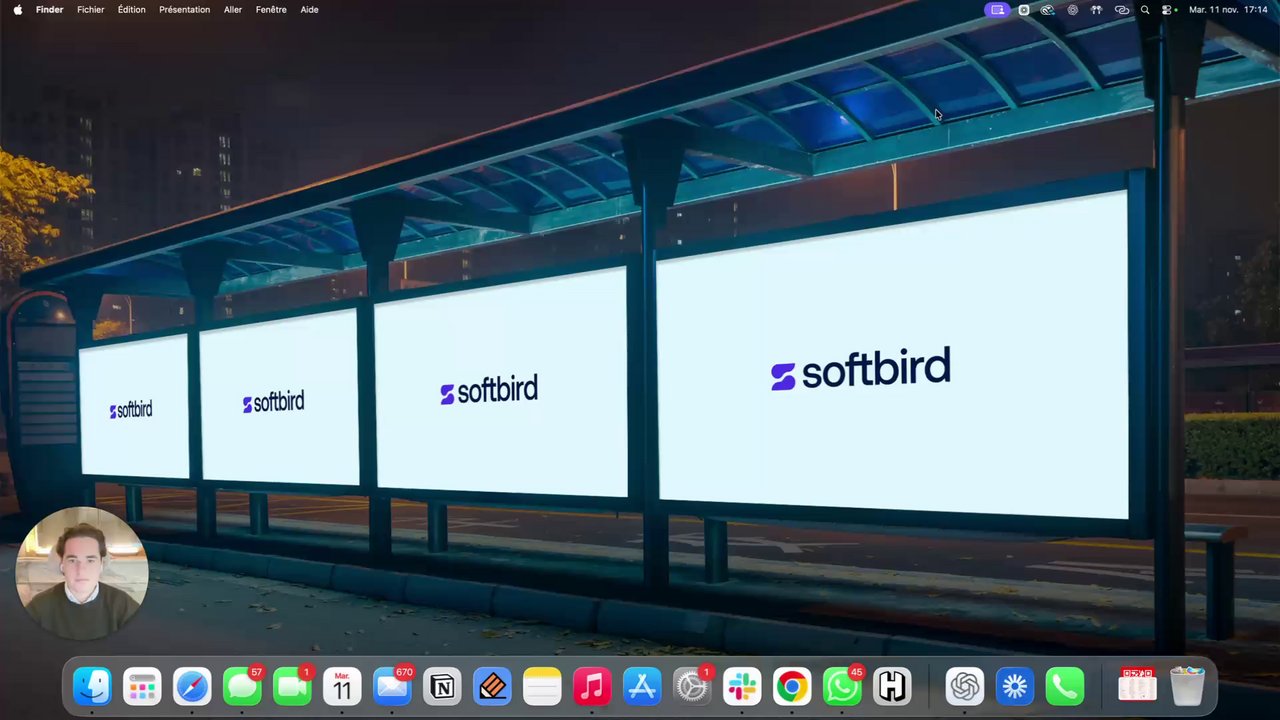Open Mail with 670 unread badge

pos(392,686)
